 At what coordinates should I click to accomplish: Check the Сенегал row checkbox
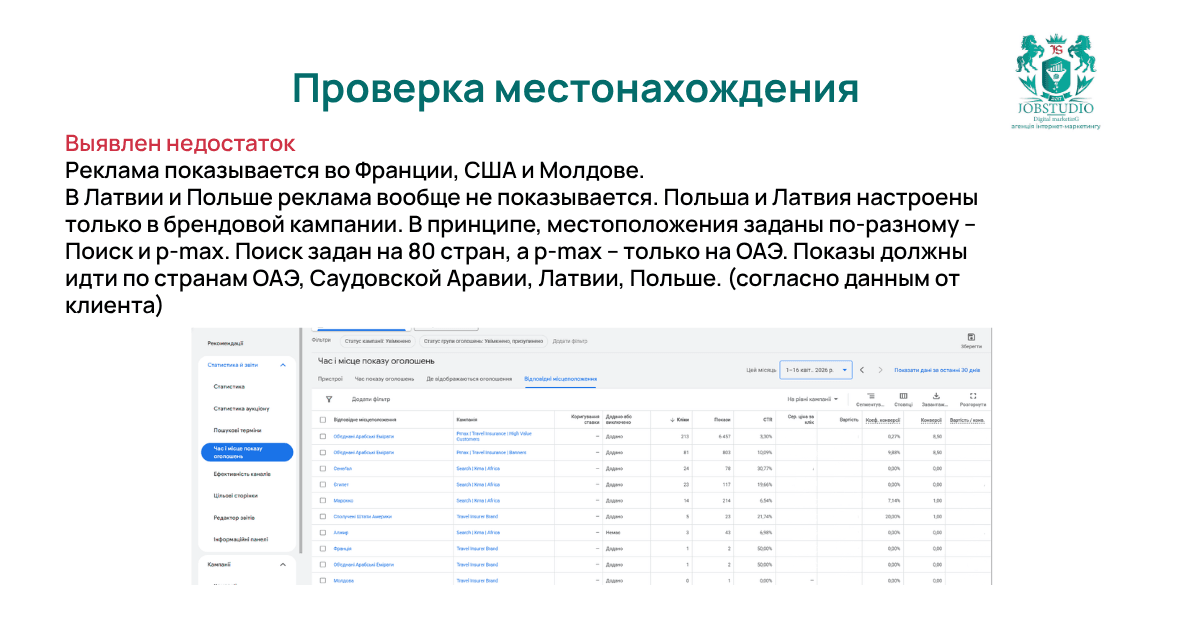coord(323,468)
